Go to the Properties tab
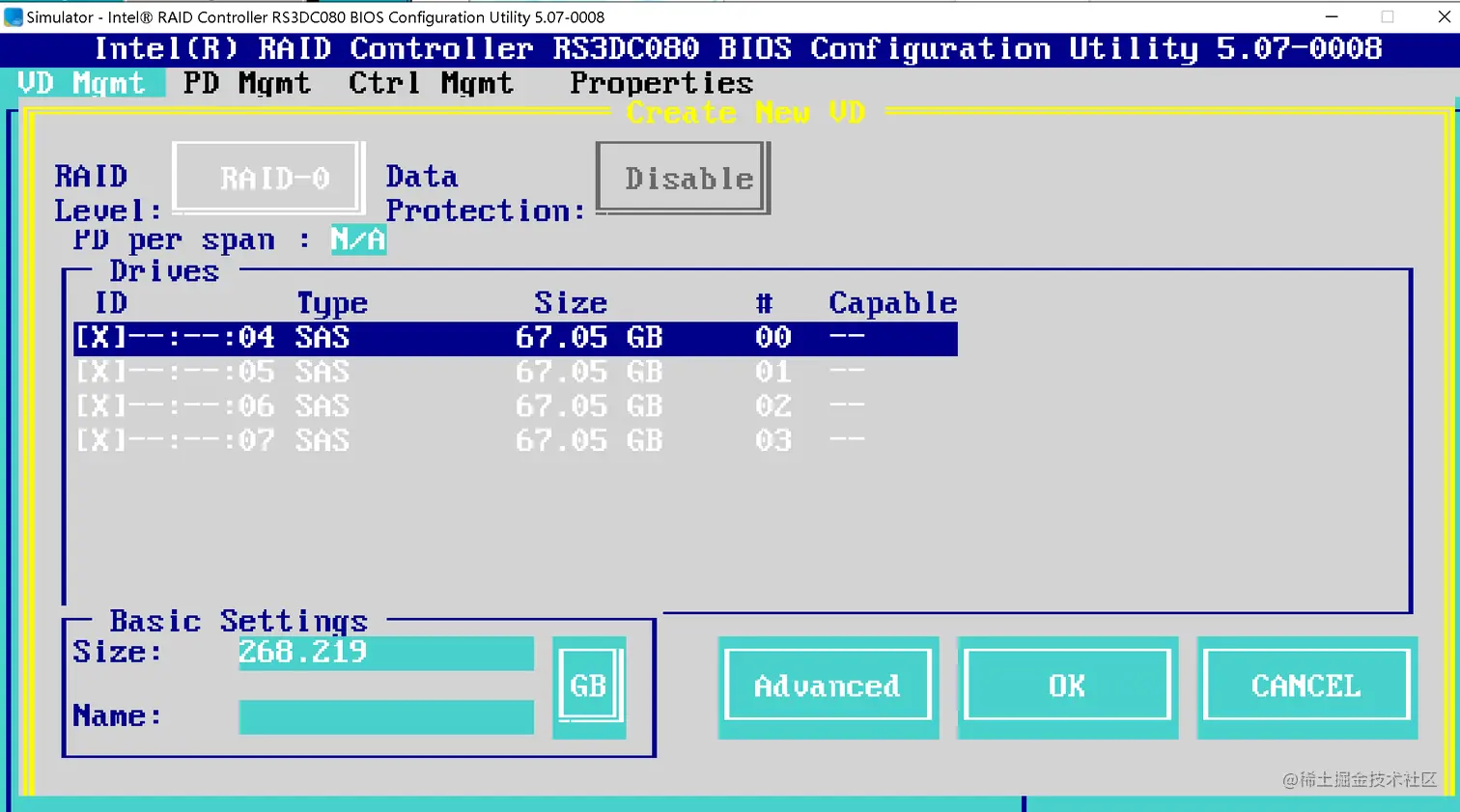Screen dimensions: 1460x812 click(661, 83)
